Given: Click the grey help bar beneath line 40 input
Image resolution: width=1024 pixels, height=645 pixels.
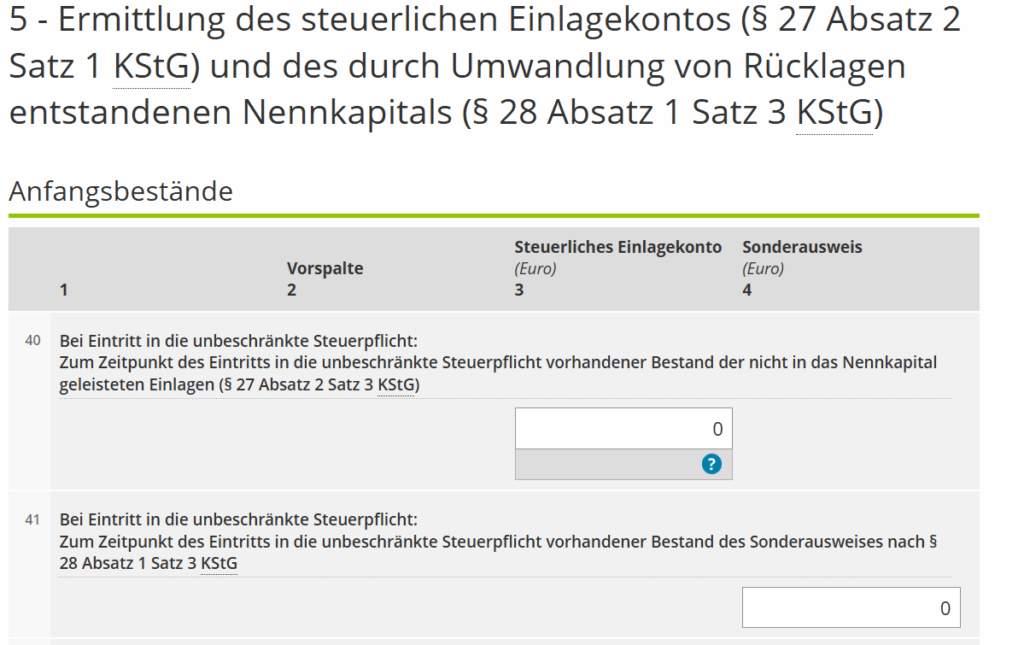Looking at the screenshot, I should tap(600, 465).
